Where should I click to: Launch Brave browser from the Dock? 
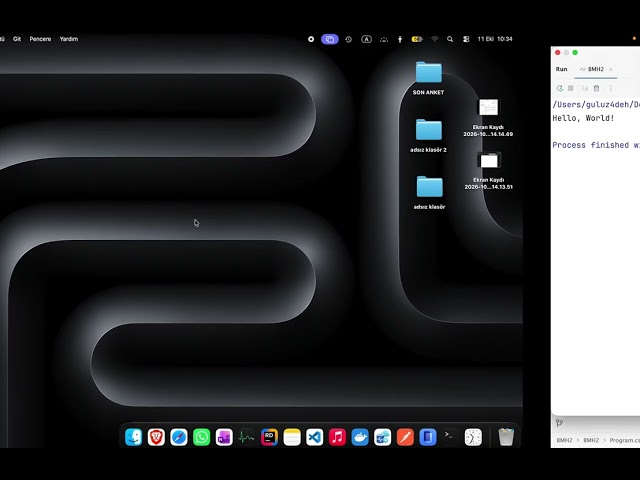[x=156, y=437]
